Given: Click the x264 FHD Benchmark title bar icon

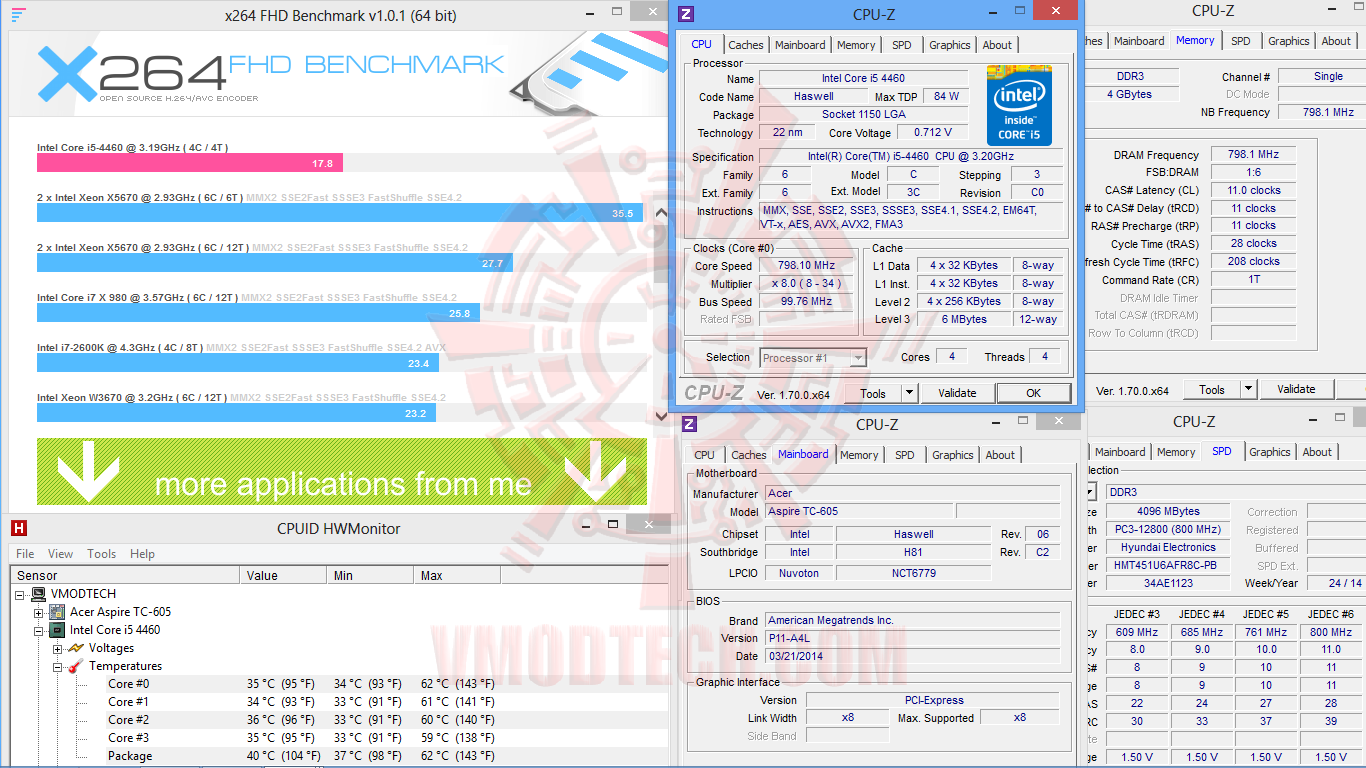Looking at the screenshot, I should coord(18,15).
